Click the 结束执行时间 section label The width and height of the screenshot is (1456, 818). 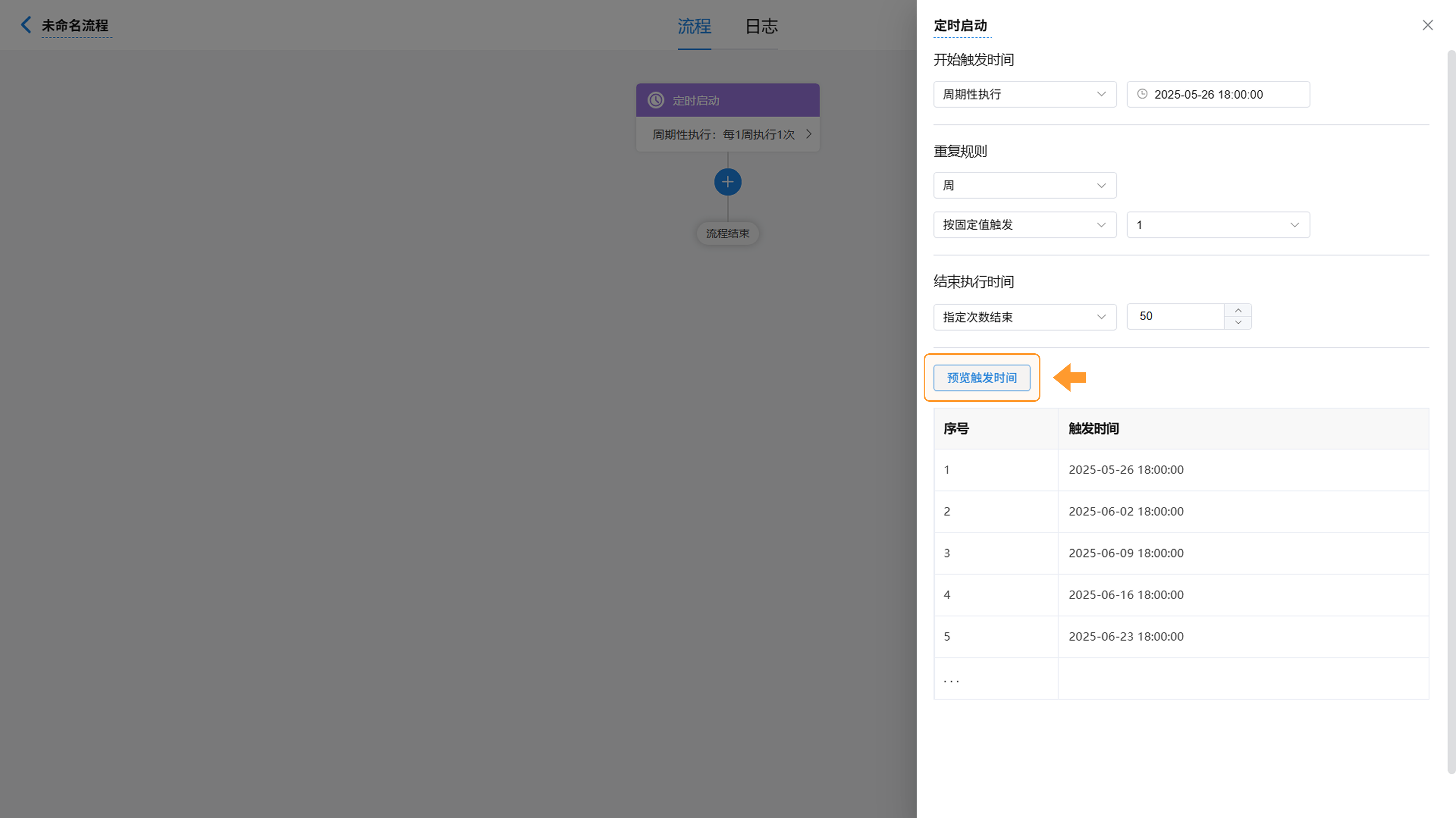[973, 282]
